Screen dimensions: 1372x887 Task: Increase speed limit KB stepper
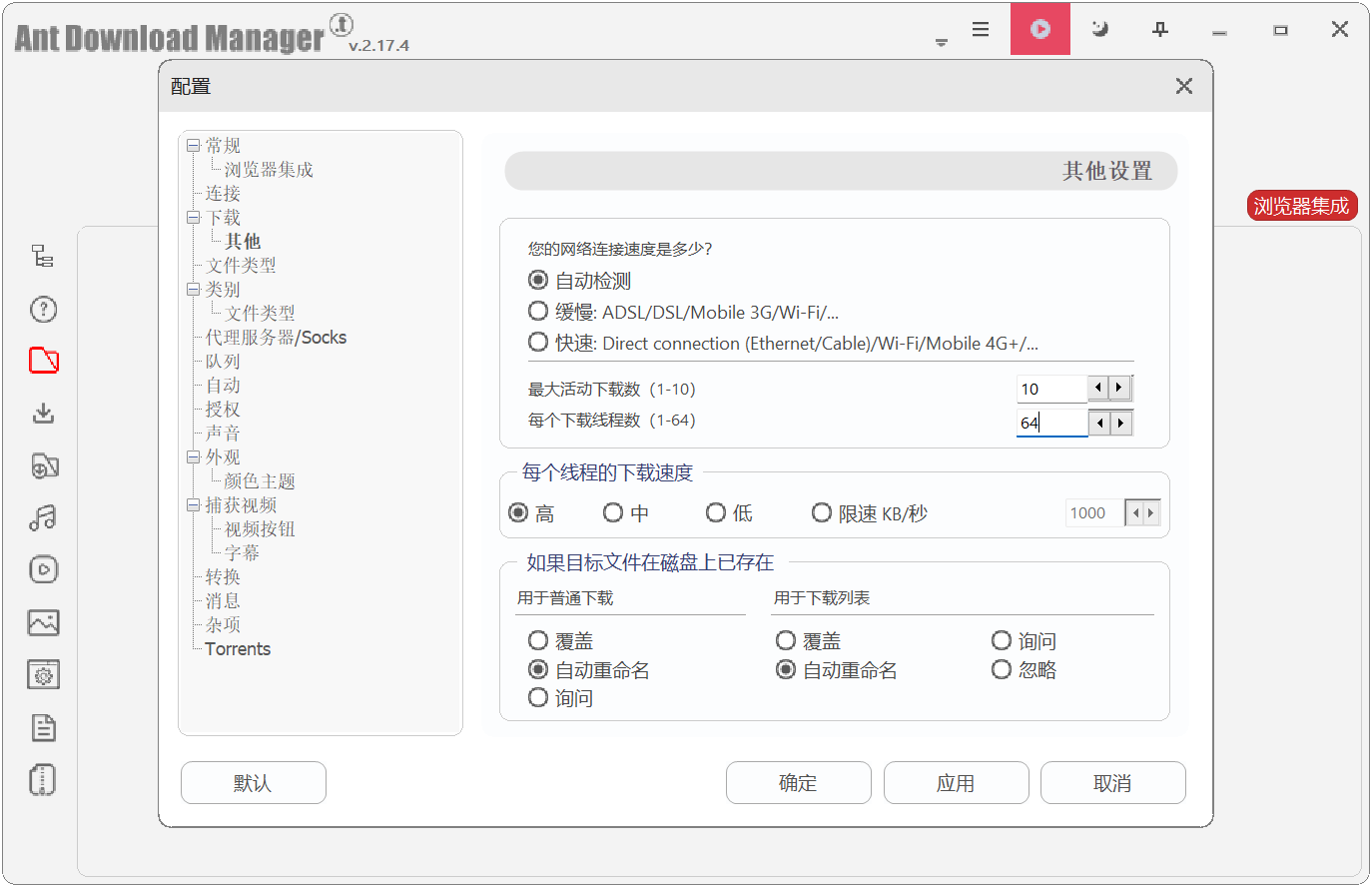[x=1150, y=513]
